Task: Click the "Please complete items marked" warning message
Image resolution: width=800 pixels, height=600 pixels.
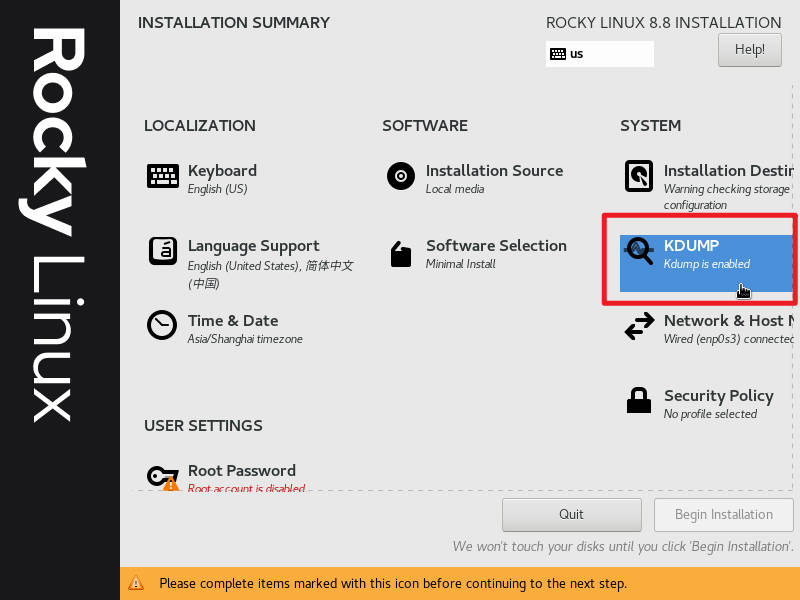Action: (x=393, y=583)
